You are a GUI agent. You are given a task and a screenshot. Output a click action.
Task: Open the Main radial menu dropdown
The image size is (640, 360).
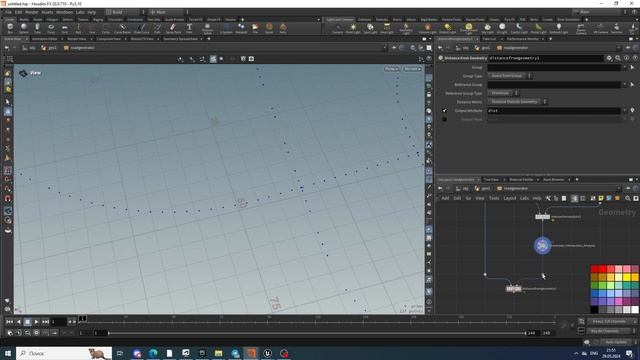tap(167, 12)
